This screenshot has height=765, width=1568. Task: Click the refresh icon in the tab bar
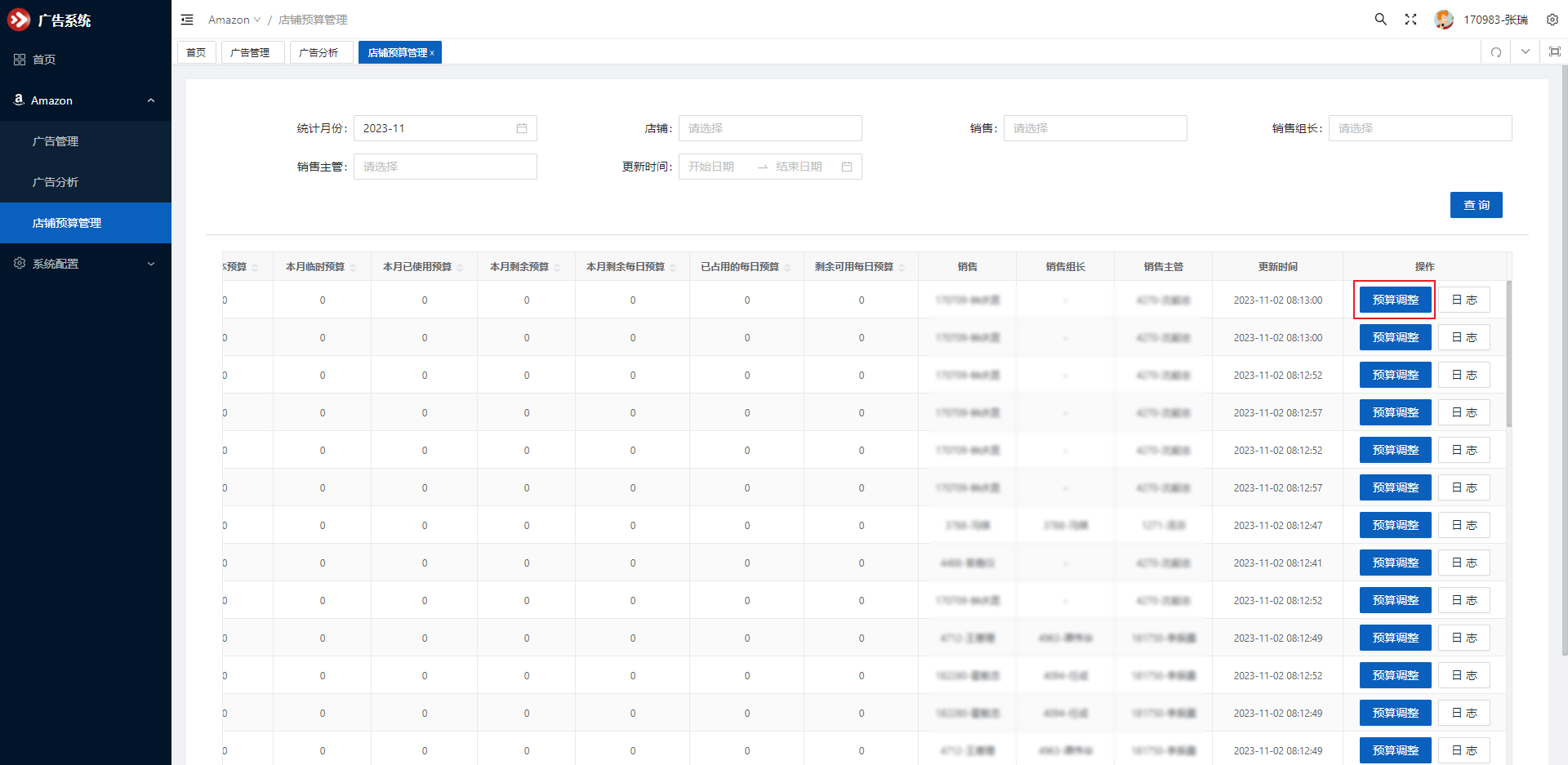[1496, 52]
